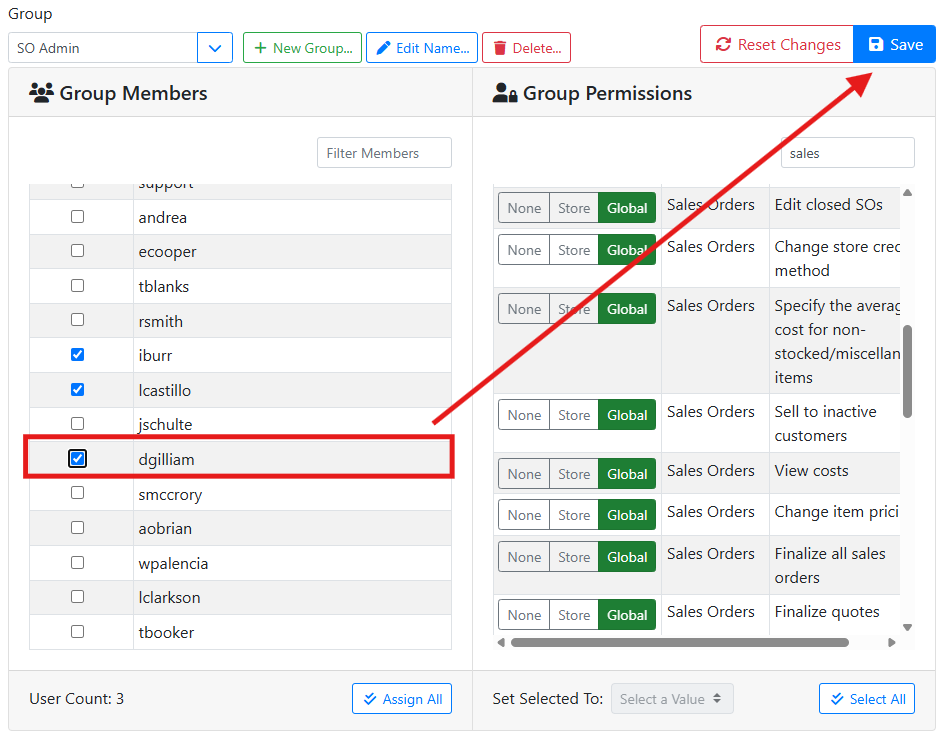
Task: Uncheck the dgilliam member checkbox
Action: tap(78, 459)
